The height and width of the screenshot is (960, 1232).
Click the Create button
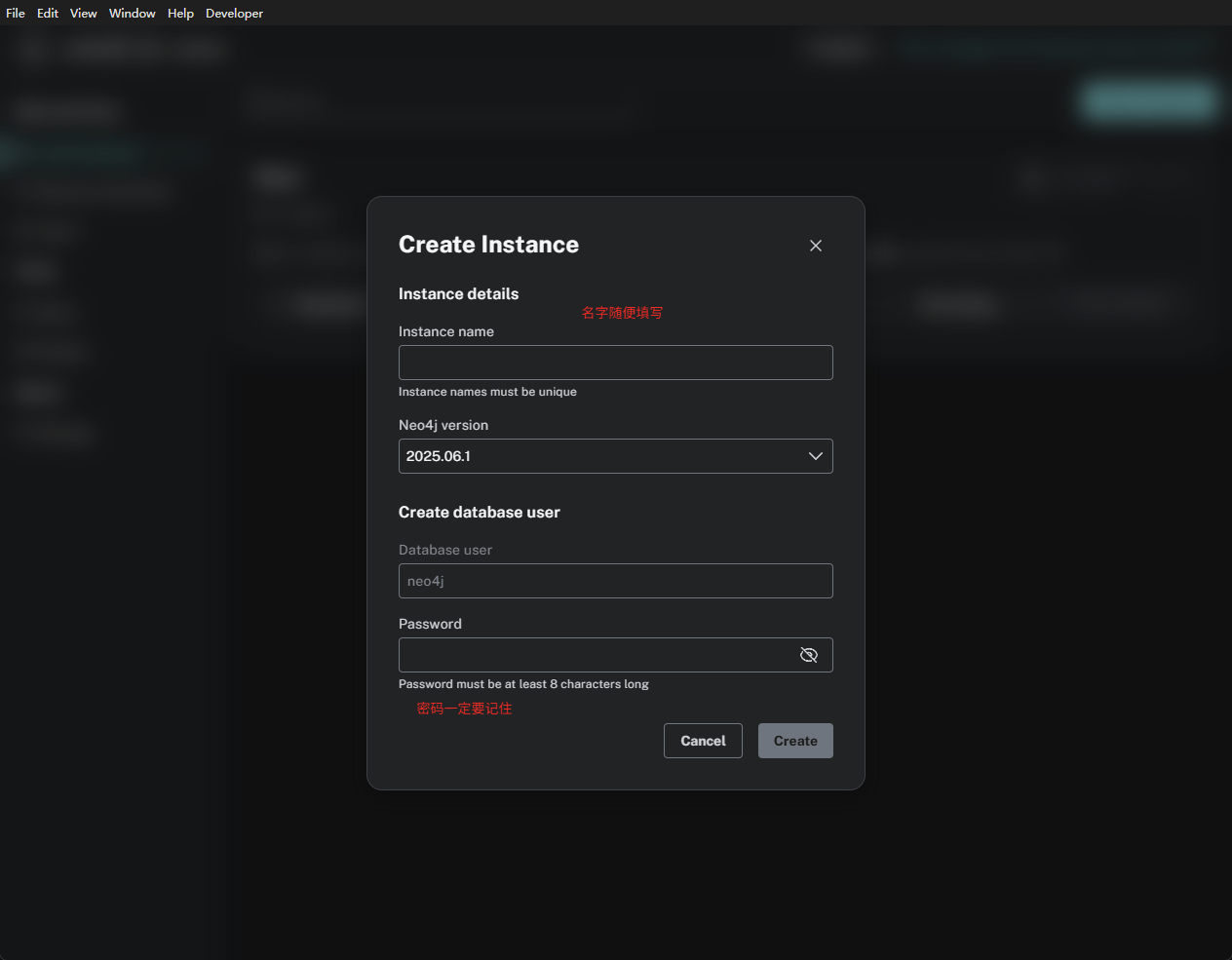tap(795, 741)
